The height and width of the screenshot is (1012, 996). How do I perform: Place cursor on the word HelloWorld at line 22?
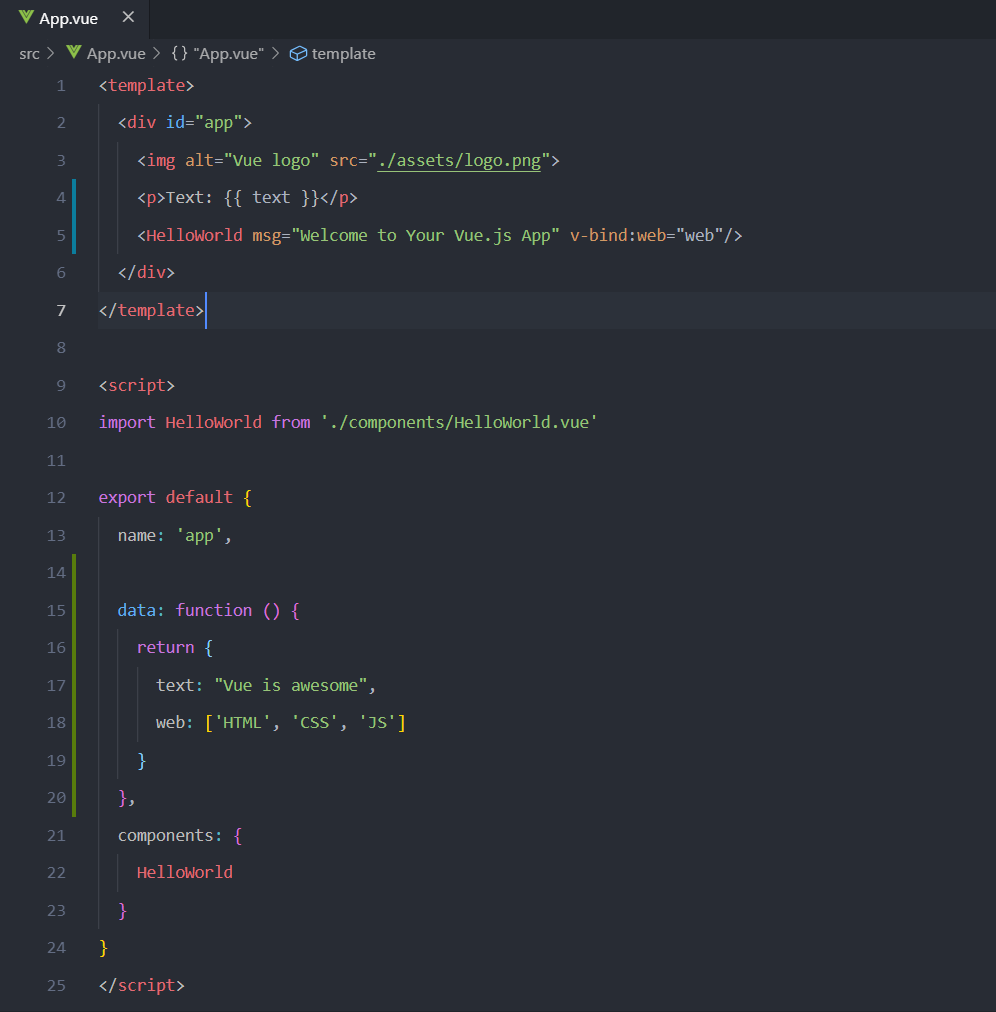point(184,872)
